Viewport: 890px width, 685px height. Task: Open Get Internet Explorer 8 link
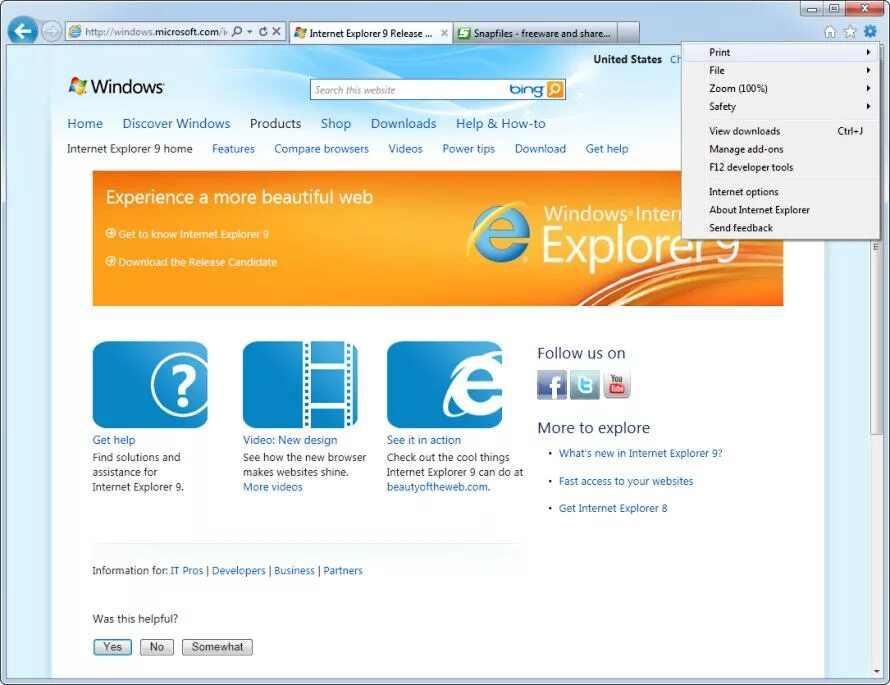pos(613,509)
